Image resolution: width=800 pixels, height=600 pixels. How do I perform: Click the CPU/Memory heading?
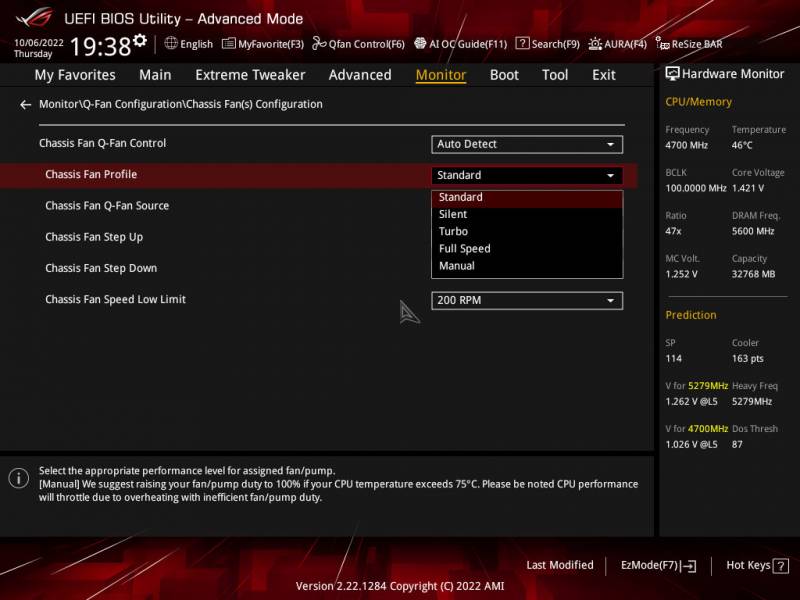click(x=698, y=102)
